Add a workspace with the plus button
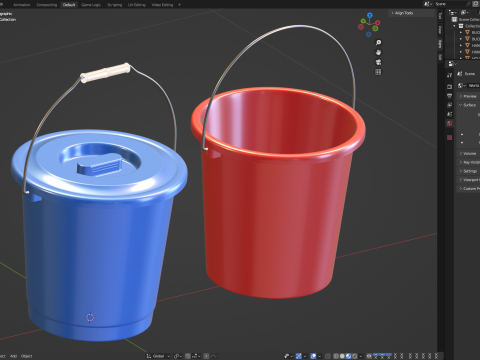Viewport: 480px width, 360px height. click(x=179, y=5)
